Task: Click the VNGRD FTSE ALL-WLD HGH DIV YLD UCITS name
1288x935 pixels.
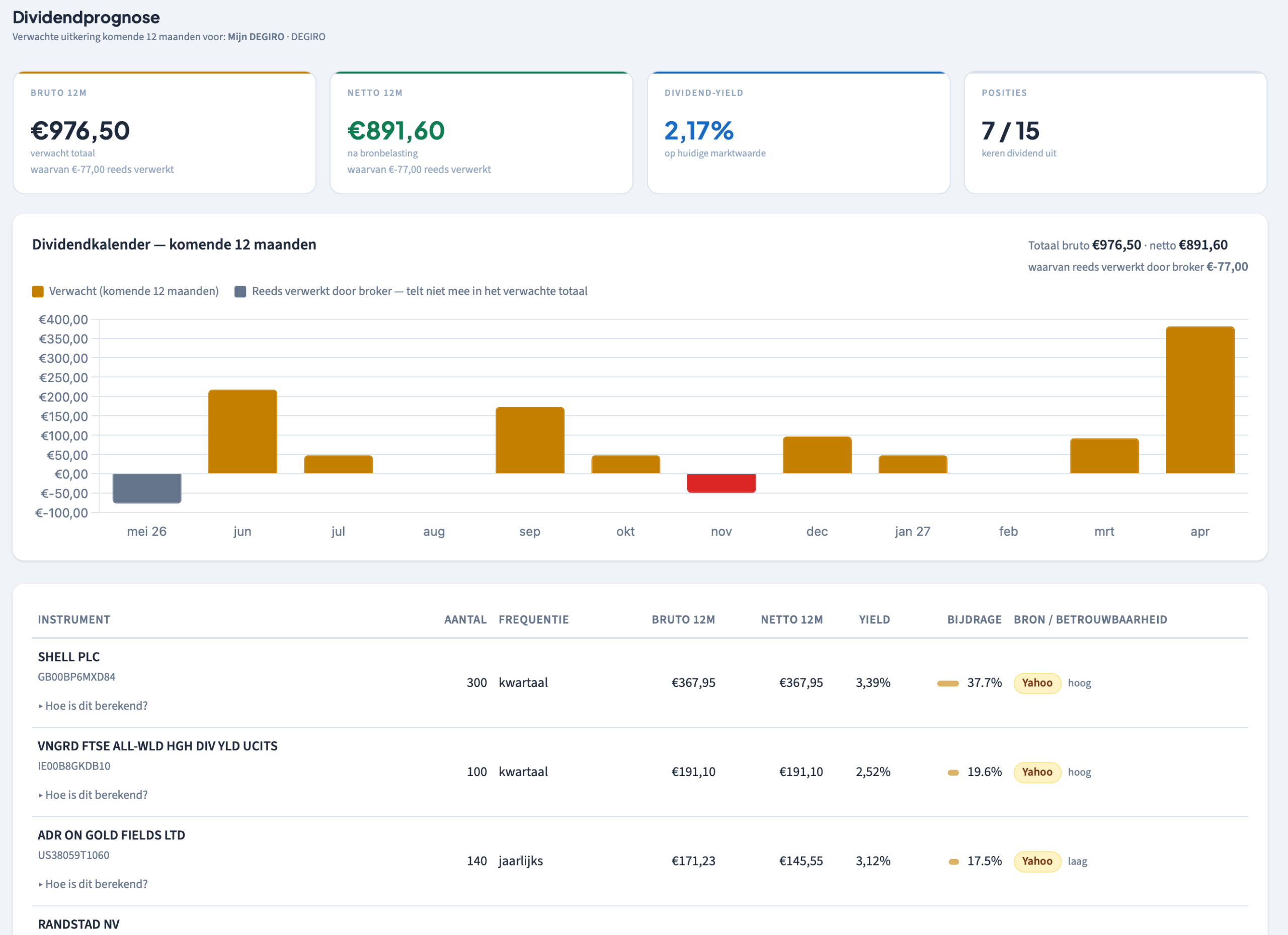Action: coord(158,746)
